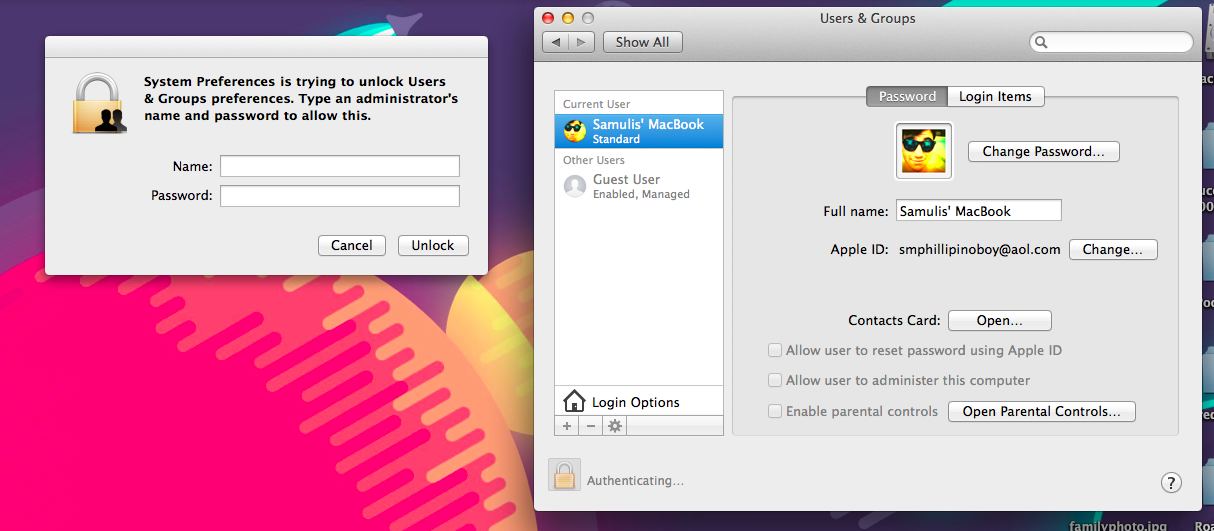Viewport: 1214px width, 531px height.
Task: Click Unlock in the authentication dialog
Action: pyautogui.click(x=433, y=245)
